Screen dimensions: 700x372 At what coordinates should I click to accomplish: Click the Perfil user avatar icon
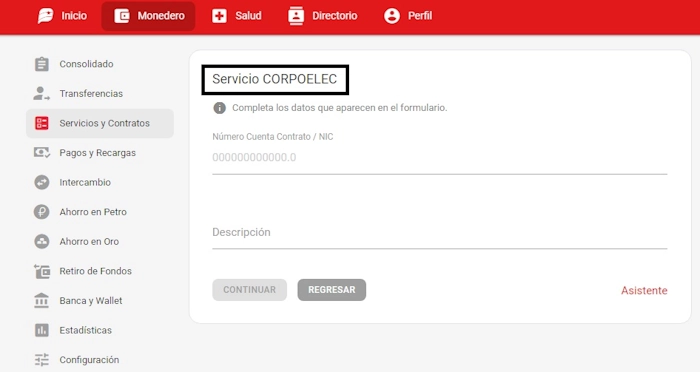coord(392,16)
